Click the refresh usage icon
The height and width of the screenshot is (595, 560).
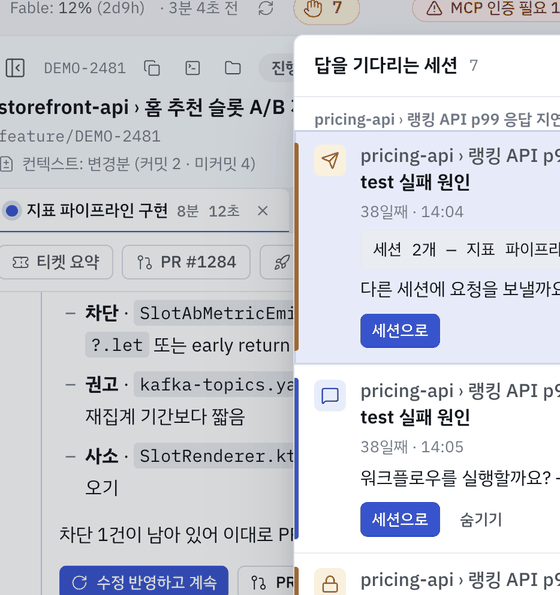[x=266, y=8]
